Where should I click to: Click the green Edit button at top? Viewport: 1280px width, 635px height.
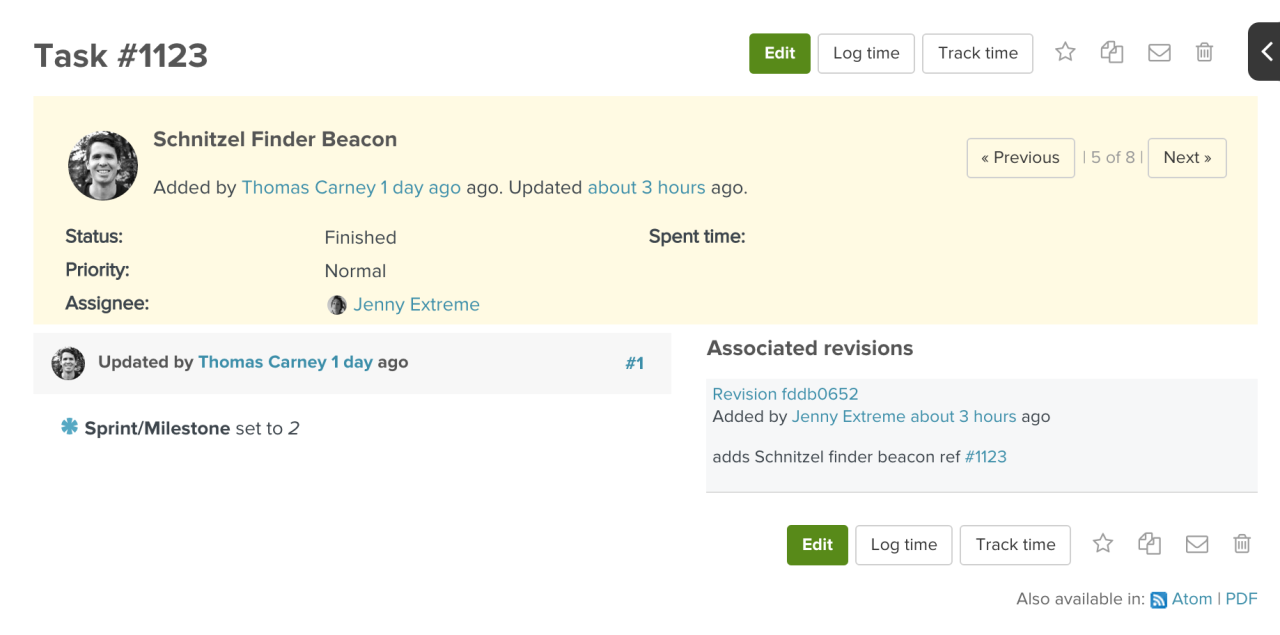[780, 53]
